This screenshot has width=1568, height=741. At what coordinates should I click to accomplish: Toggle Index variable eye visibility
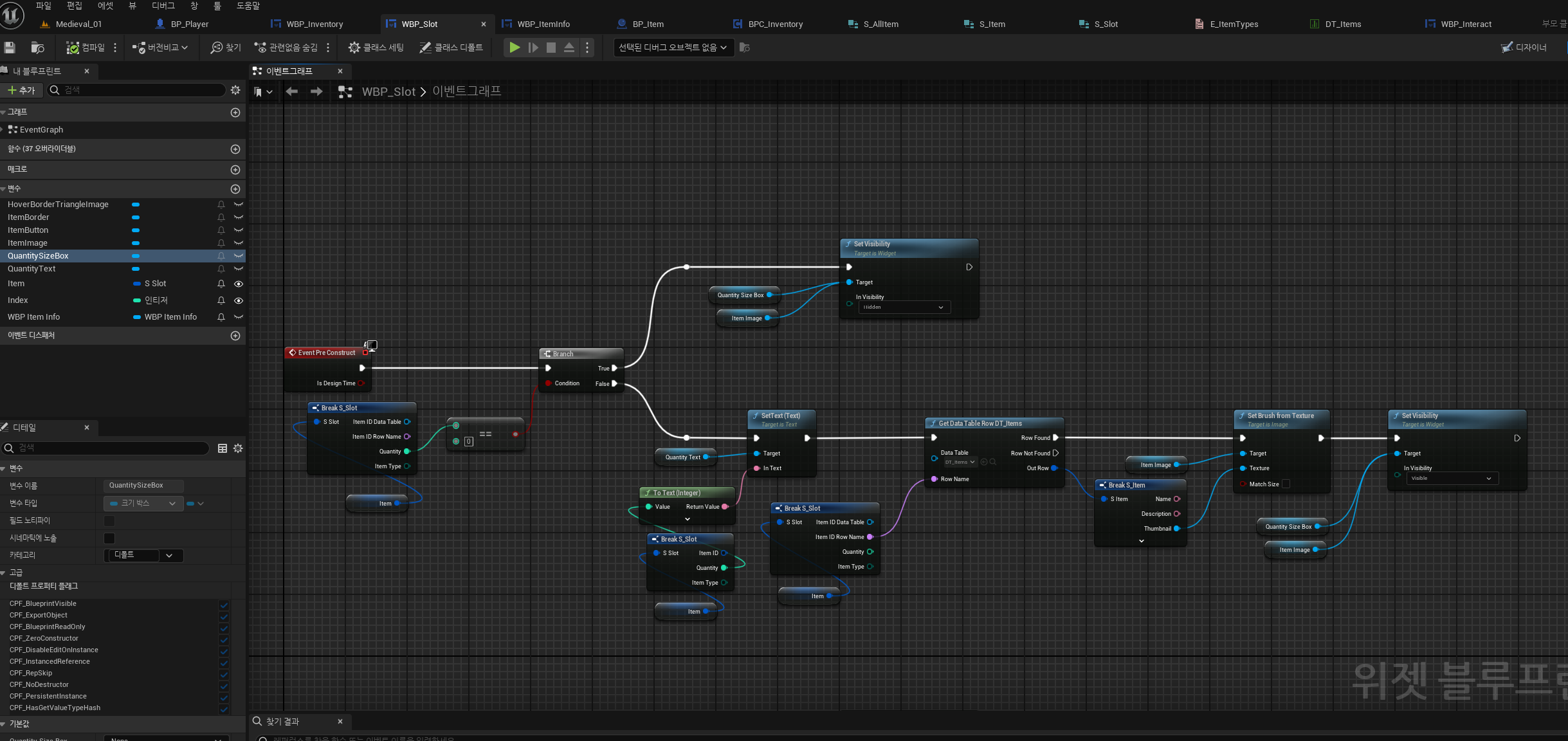tap(239, 300)
